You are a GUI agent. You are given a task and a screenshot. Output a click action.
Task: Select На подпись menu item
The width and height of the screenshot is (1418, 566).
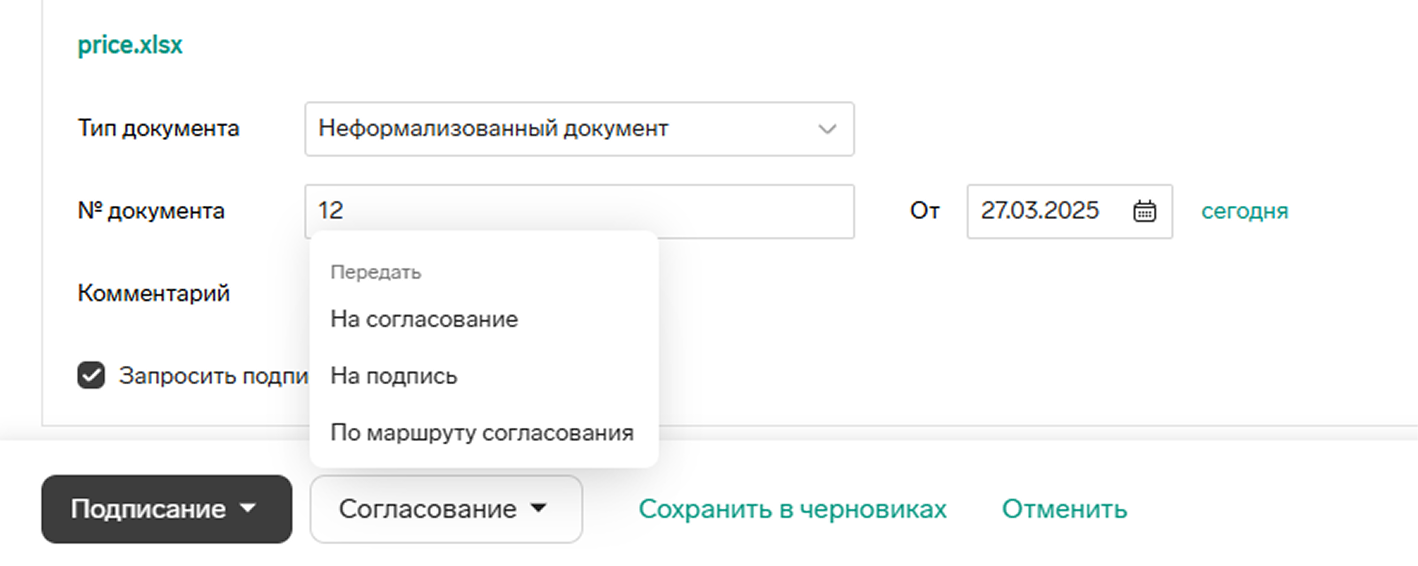tap(394, 376)
